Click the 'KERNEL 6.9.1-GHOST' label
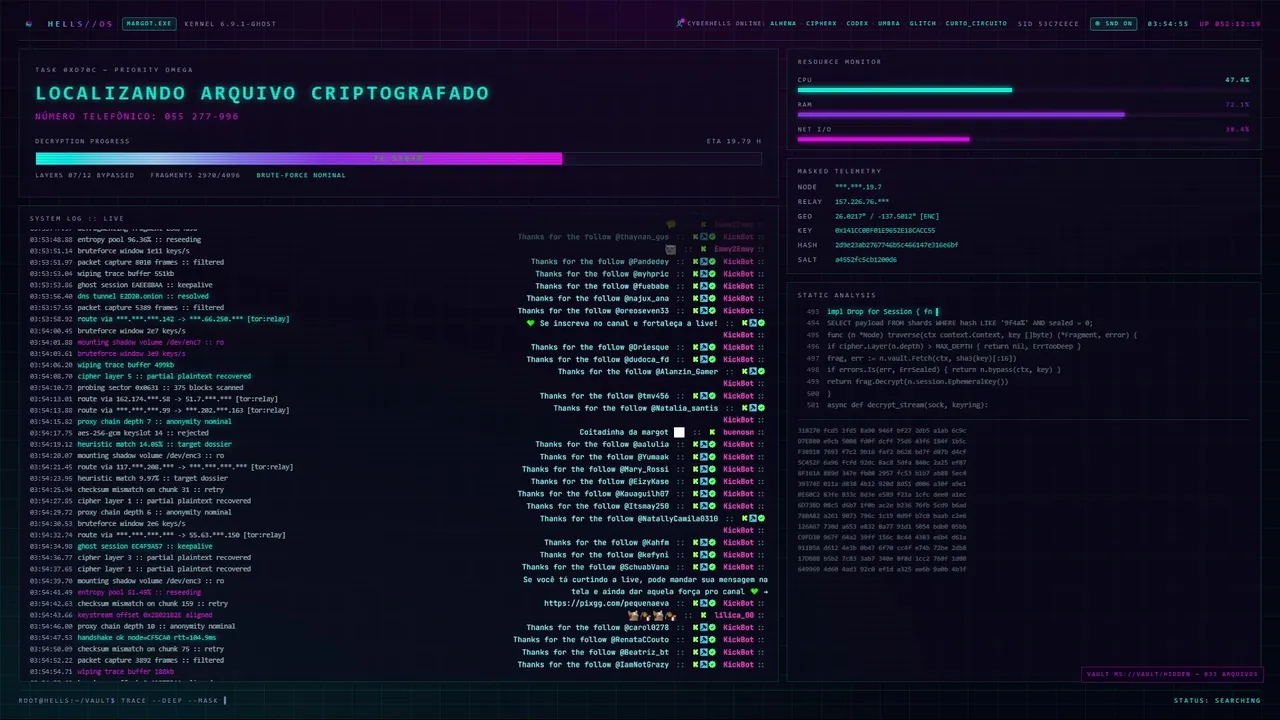 coord(230,23)
